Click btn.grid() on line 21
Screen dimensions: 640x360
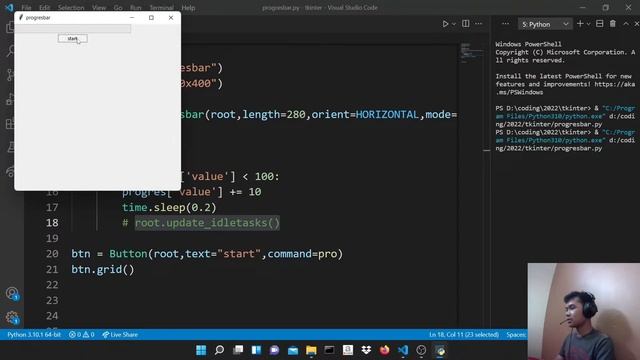pyautogui.click(x=103, y=269)
